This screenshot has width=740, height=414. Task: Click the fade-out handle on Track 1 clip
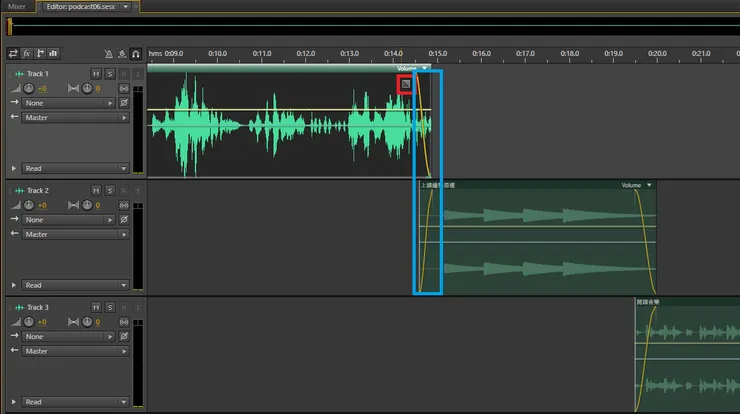(x=406, y=84)
